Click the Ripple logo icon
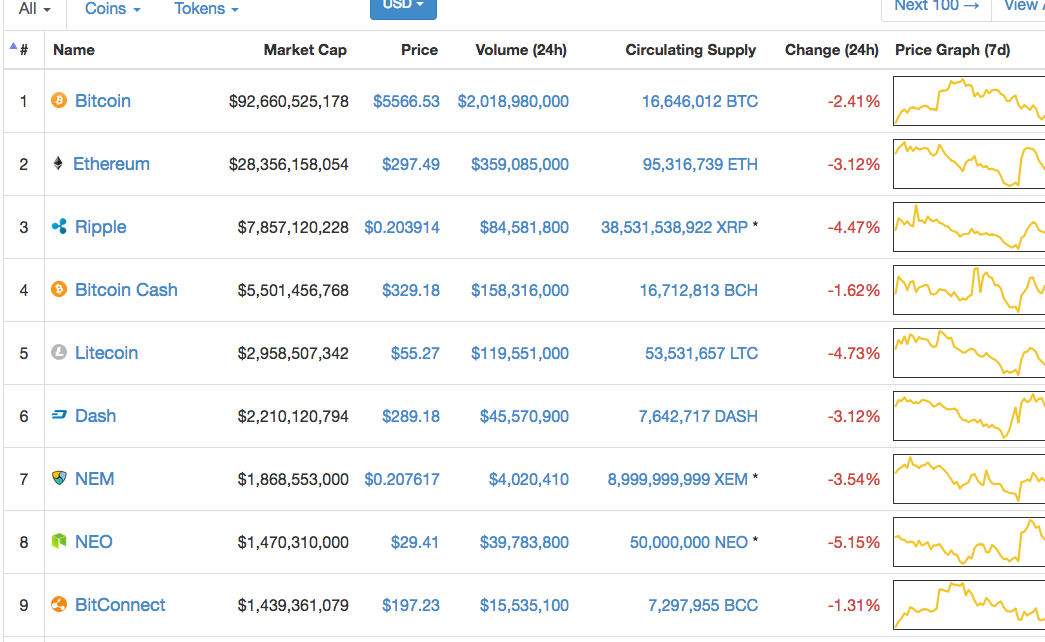 59,227
